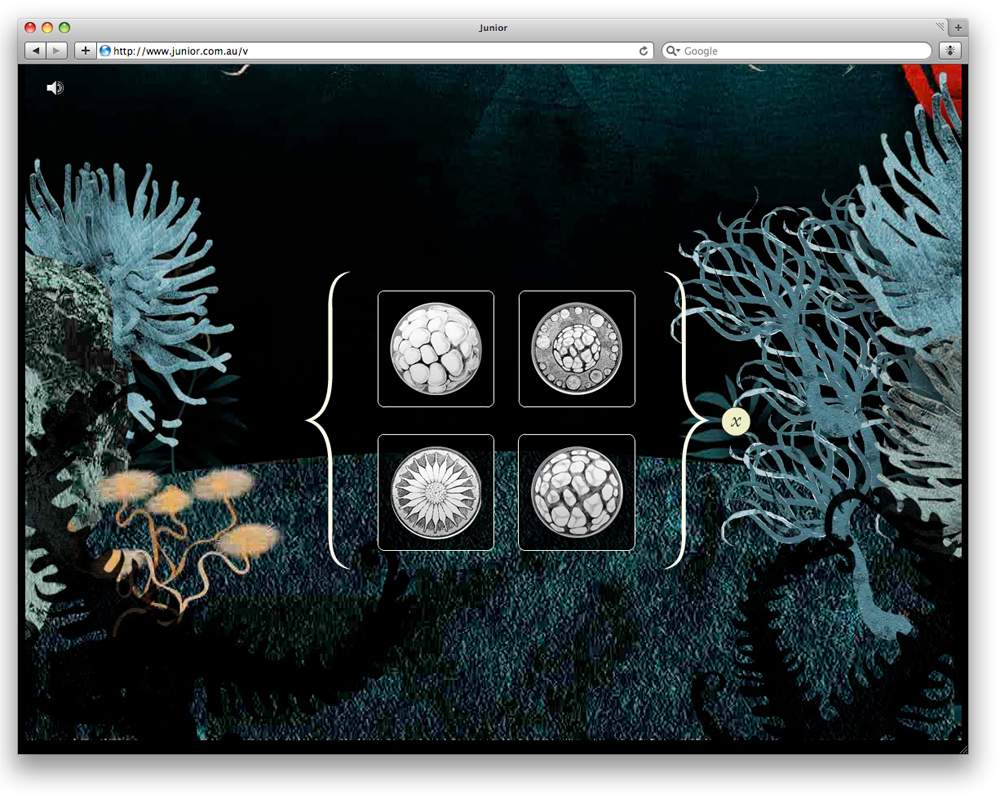Click the Junior window title bar
1000x799 pixels.
493,28
